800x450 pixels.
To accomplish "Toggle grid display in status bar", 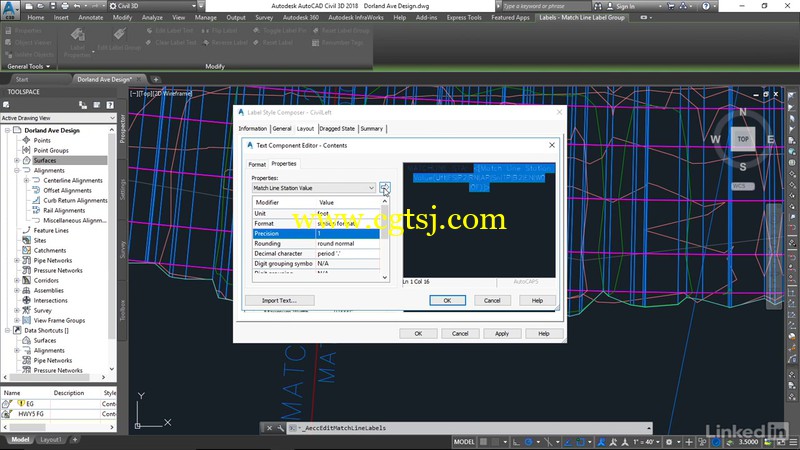I will (x=483, y=442).
